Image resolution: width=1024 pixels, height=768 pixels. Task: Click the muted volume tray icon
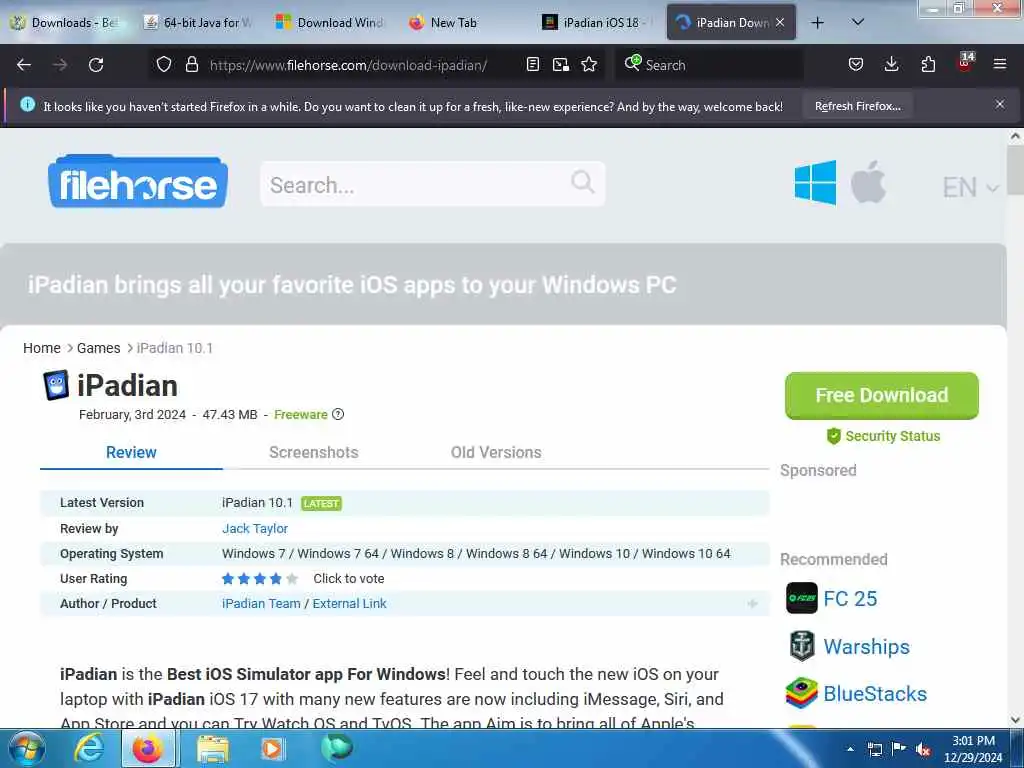tap(923, 749)
